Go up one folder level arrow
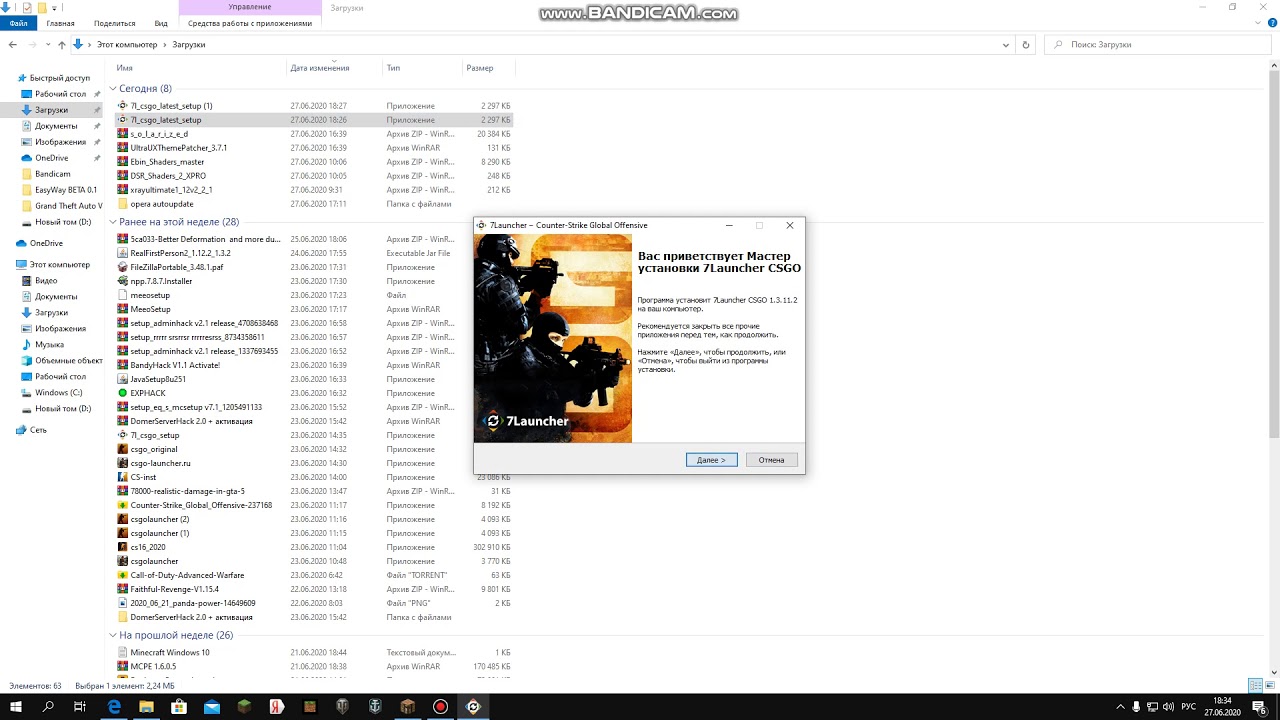The width and height of the screenshot is (1280, 720). [62, 45]
